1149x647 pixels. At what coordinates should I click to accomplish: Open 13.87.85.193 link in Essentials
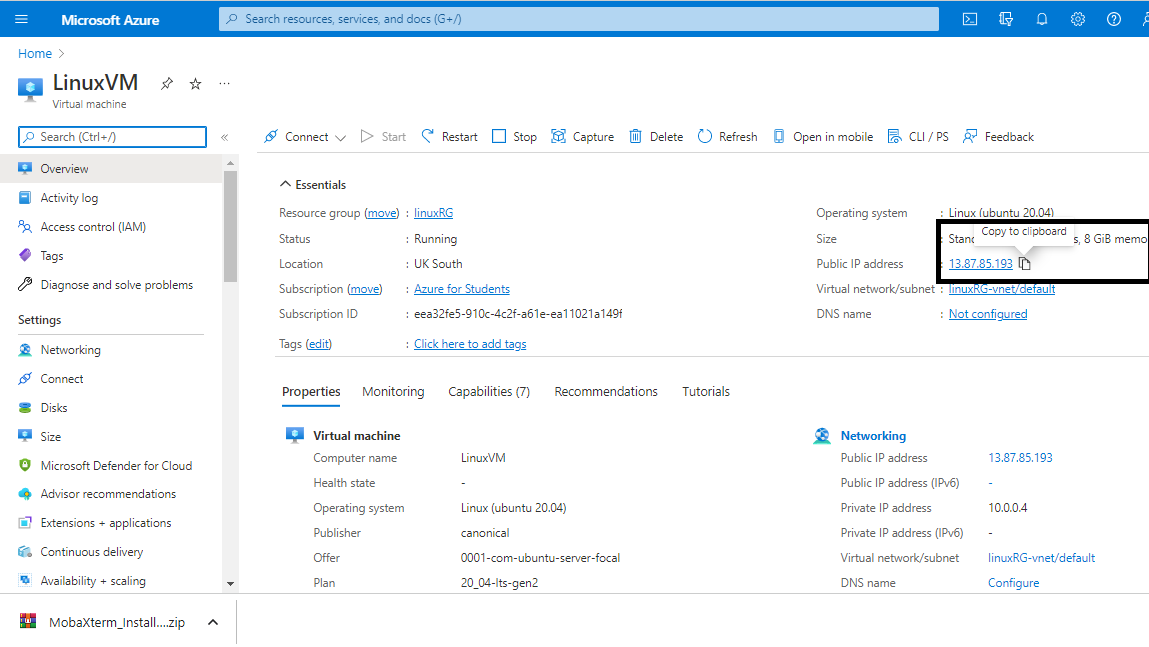(980, 264)
